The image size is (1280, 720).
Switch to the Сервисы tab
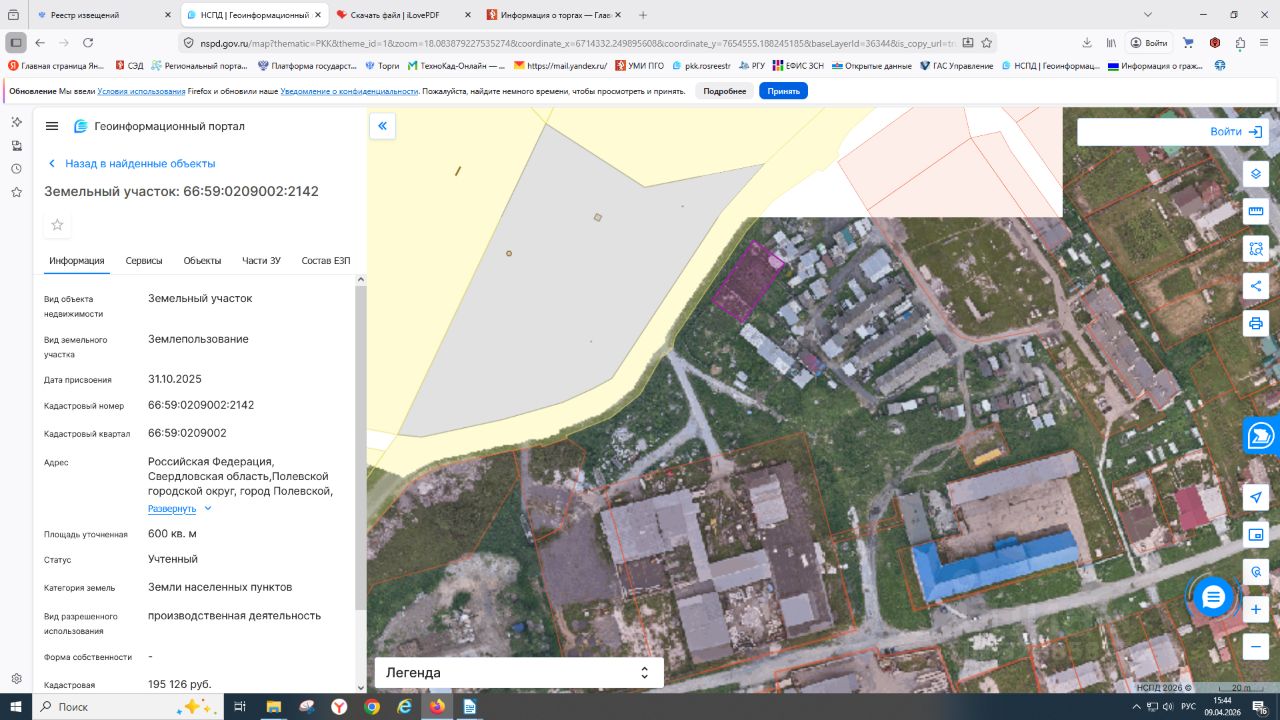(144, 261)
